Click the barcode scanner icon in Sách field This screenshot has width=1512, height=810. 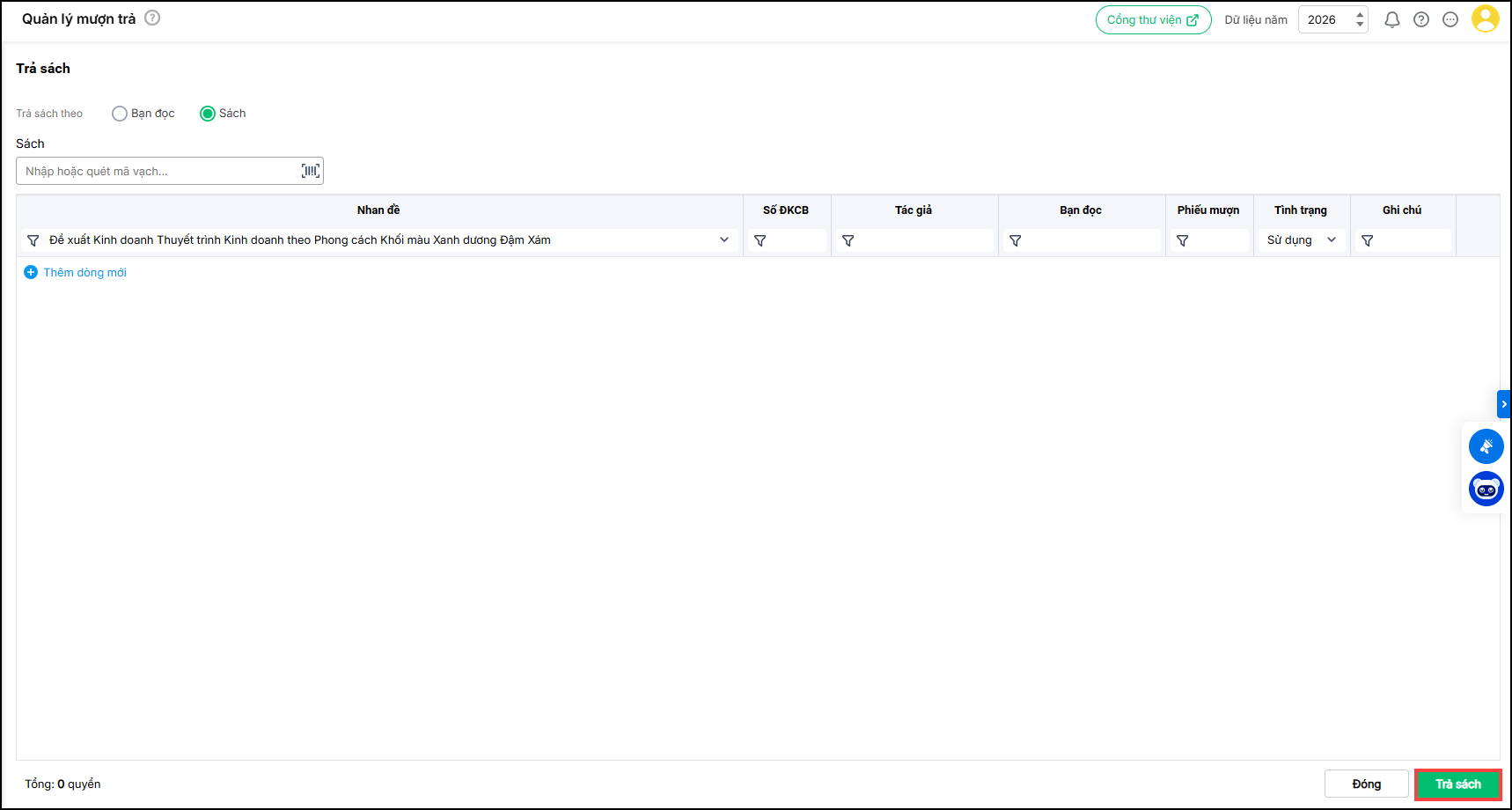coord(311,171)
